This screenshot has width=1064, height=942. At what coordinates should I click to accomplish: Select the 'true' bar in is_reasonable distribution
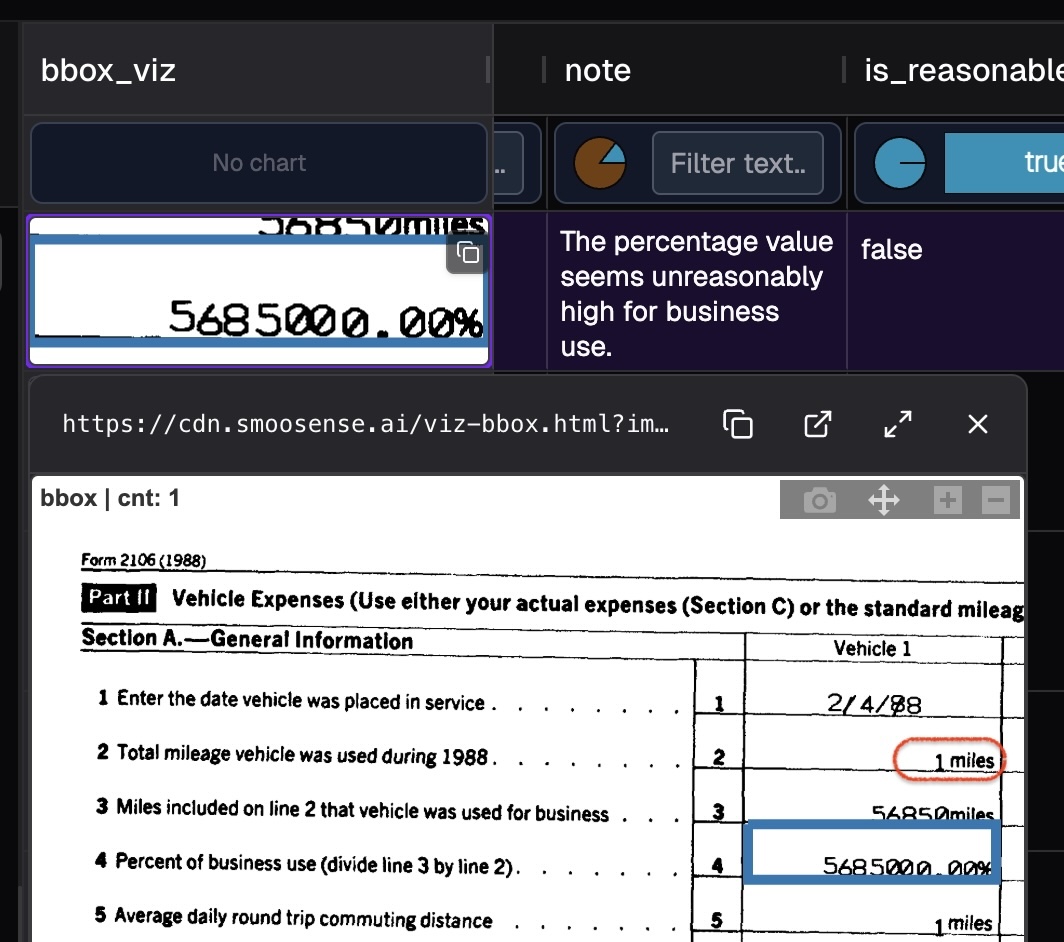(1003, 163)
